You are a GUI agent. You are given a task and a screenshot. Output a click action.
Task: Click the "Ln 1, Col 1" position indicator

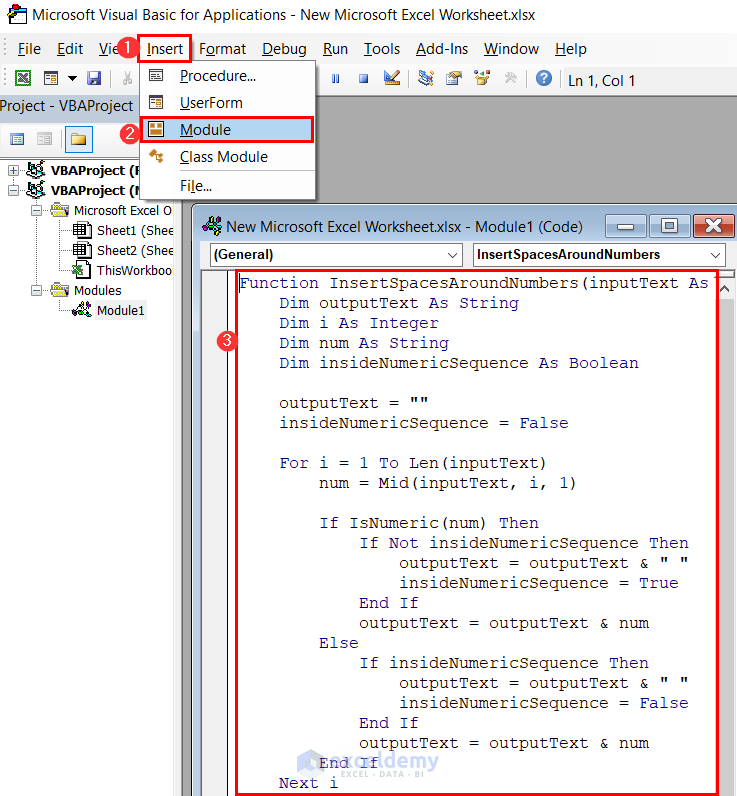tap(601, 80)
